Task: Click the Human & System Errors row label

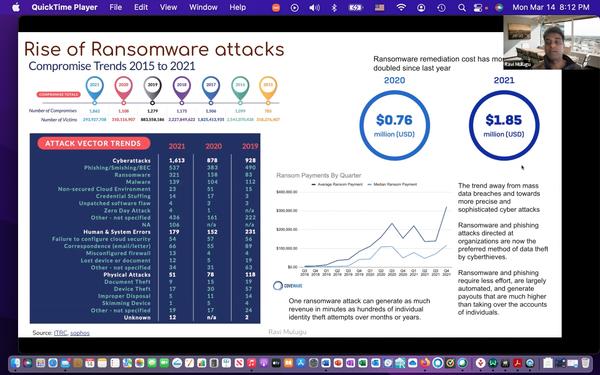Action: point(117,232)
